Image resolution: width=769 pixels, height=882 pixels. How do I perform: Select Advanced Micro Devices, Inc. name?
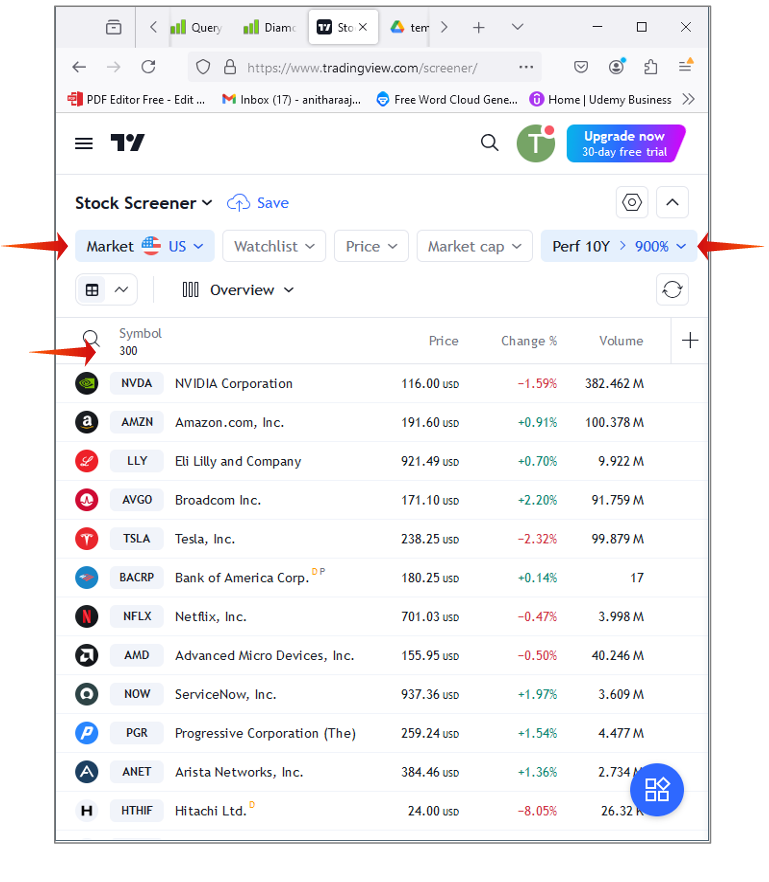click(264, 655)
